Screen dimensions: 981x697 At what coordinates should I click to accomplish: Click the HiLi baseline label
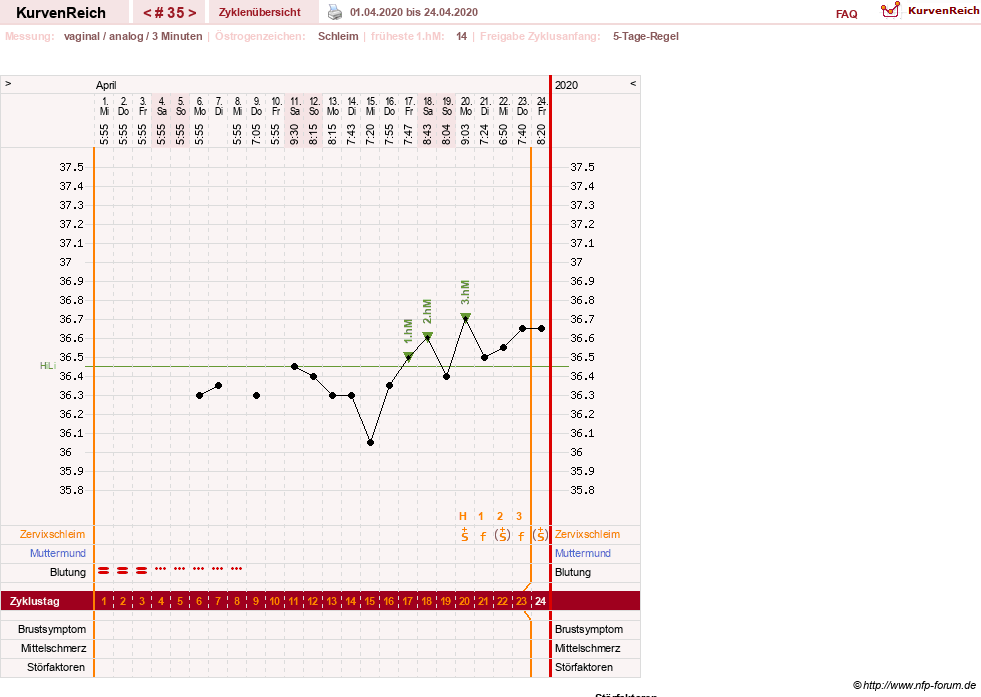click(48, 366)
